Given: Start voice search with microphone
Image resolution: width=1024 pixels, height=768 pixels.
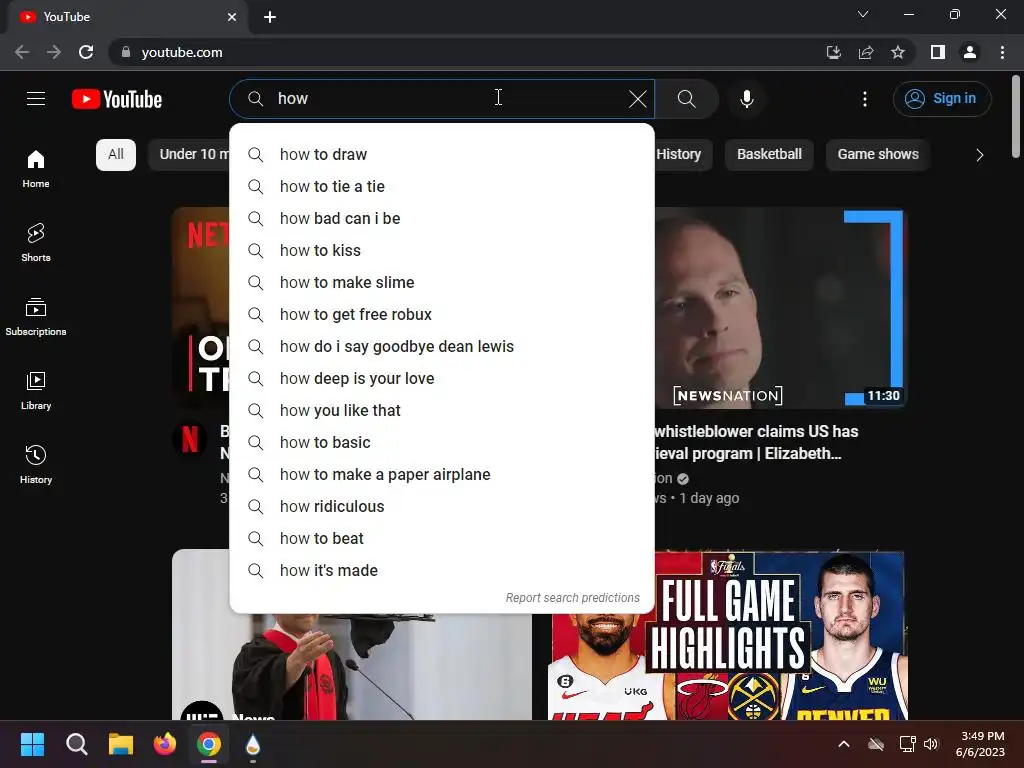Looking at the screenshot, I should tap(746, 99).
